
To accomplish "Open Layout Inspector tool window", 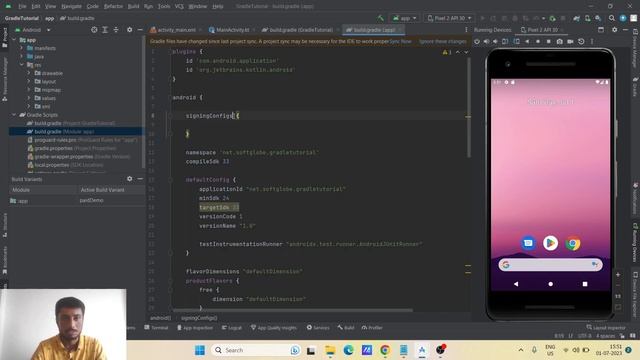I will coord(606,327).
